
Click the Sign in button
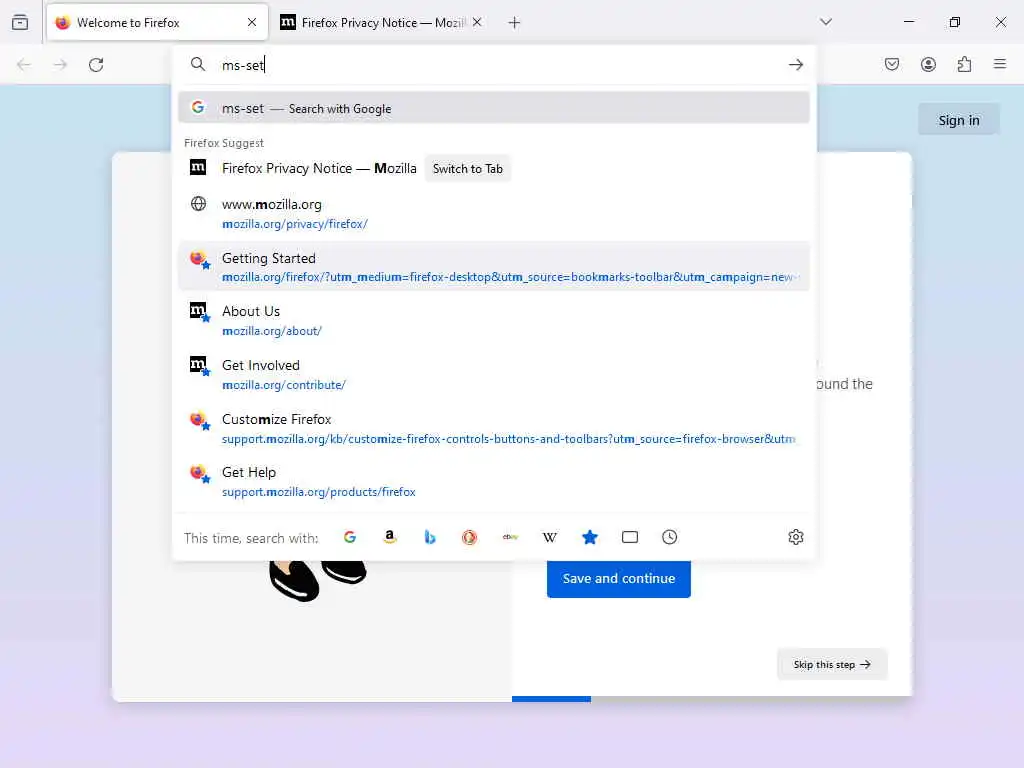click(959, 120)
